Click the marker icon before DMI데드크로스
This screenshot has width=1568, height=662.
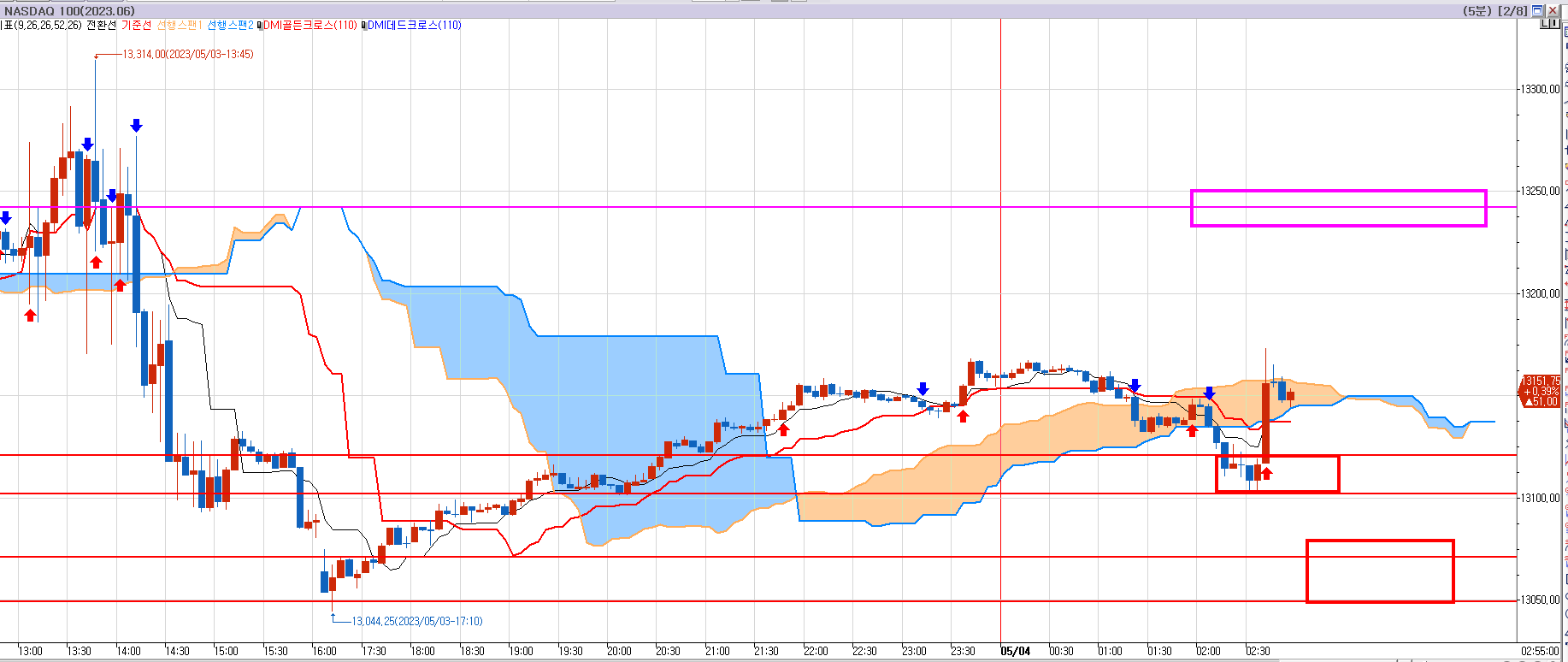(363, 25)
